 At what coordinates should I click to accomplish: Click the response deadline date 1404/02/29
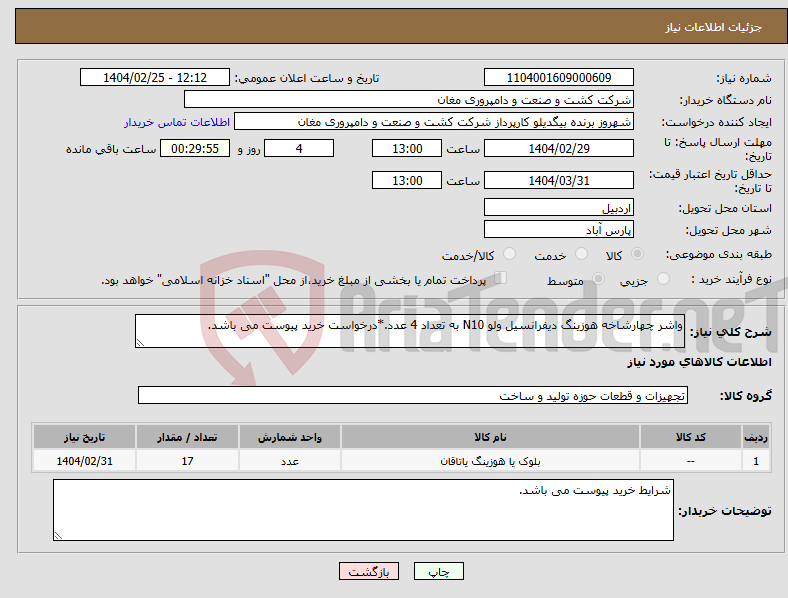pyautogui.click(x=558, y=148)
